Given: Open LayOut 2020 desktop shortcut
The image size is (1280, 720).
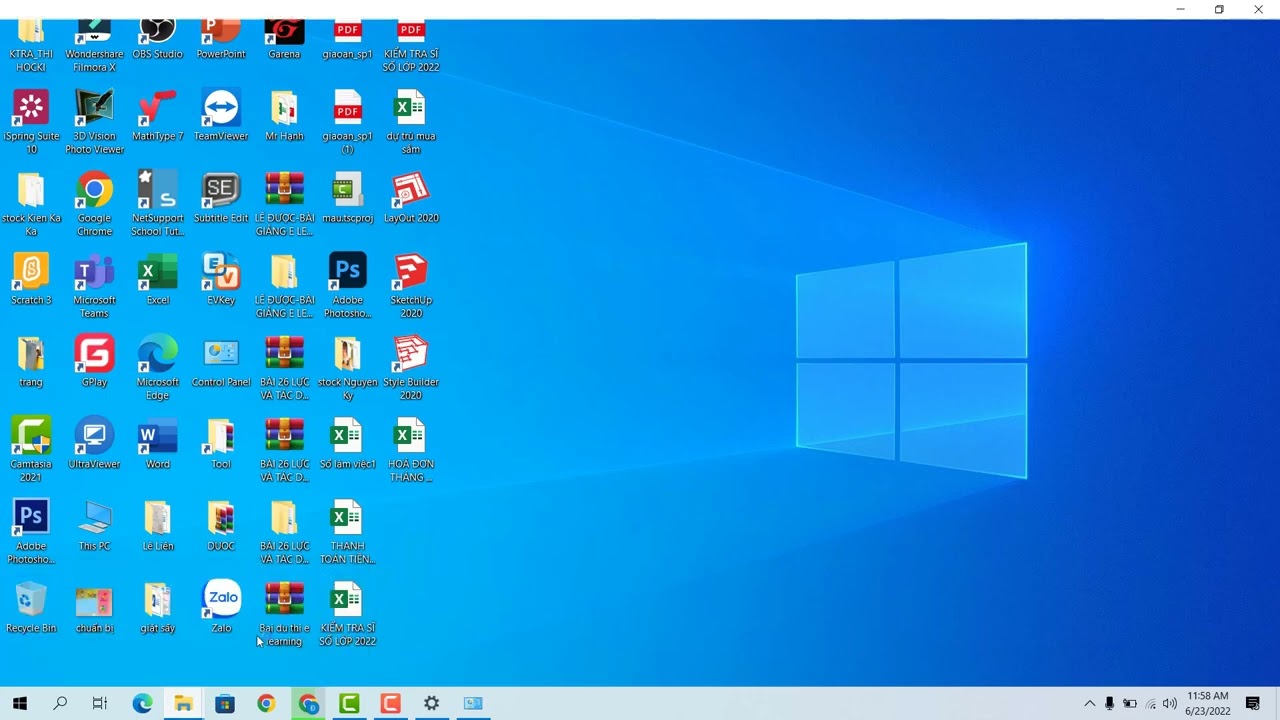Looking at the screenshot, I should pyautogui.click(x=411, y=197).
